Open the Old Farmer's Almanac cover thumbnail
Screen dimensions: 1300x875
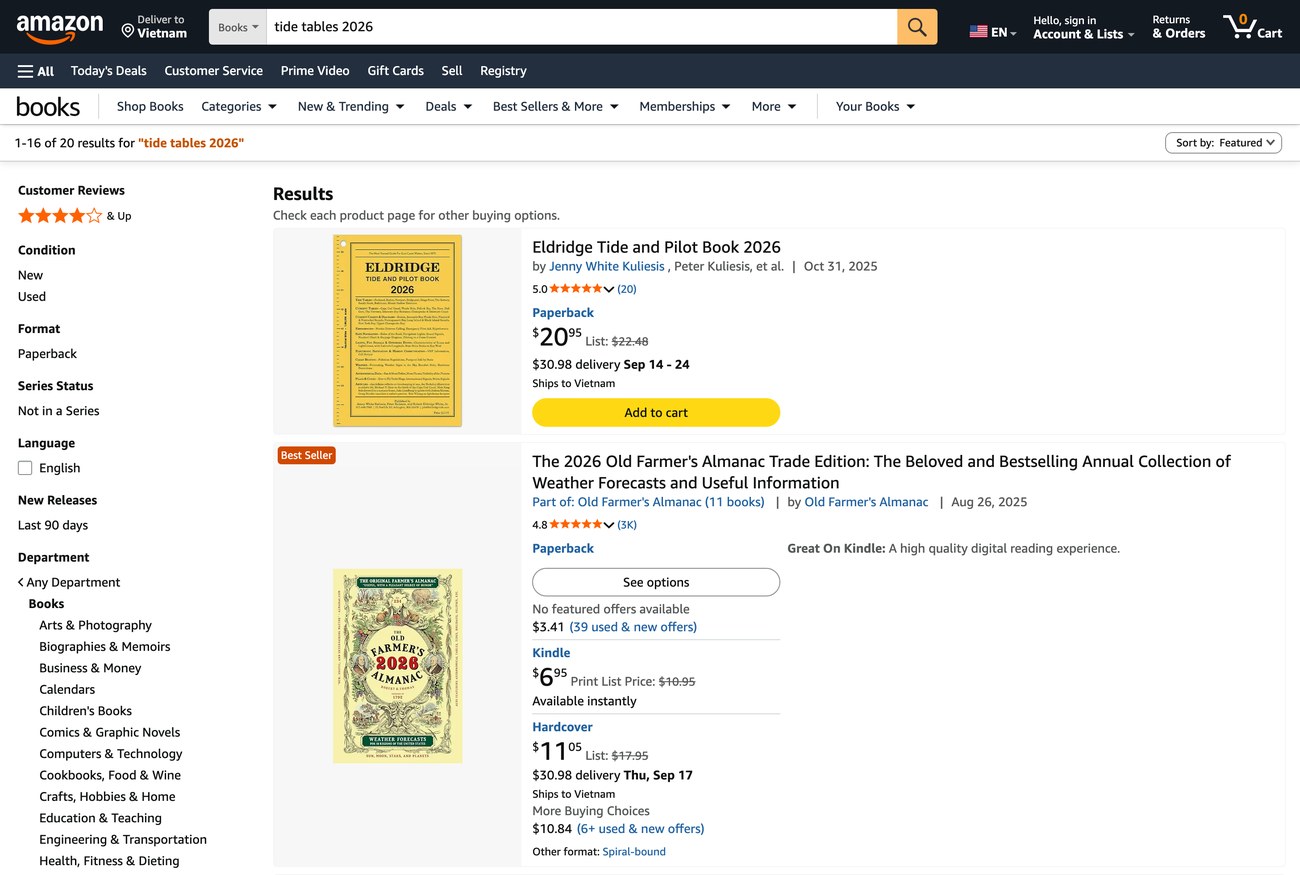coord(397,666)
